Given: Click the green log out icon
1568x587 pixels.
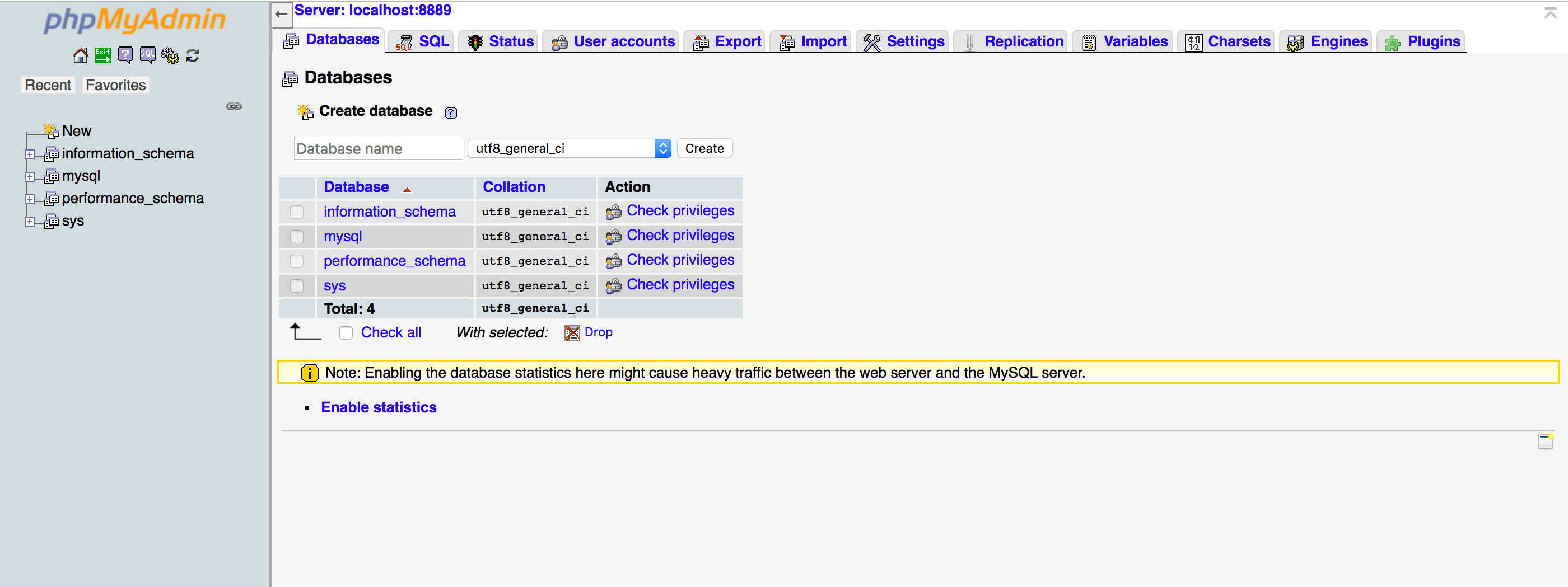Looking at the screenshot, I should [103, 56].
